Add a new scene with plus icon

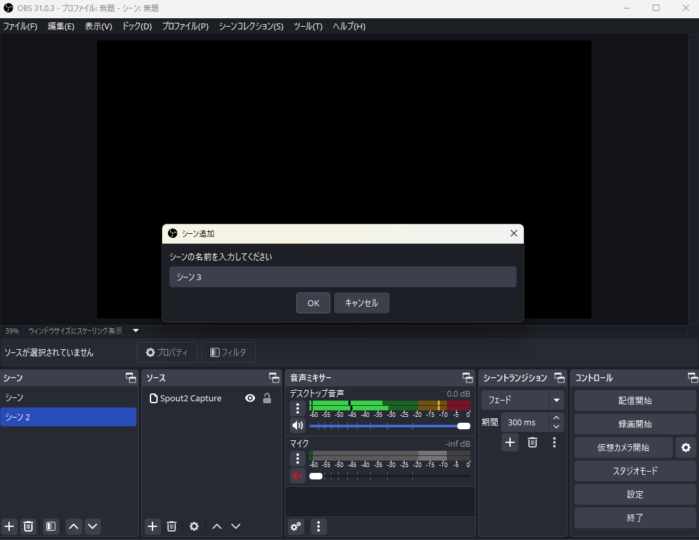click(9, 527)
